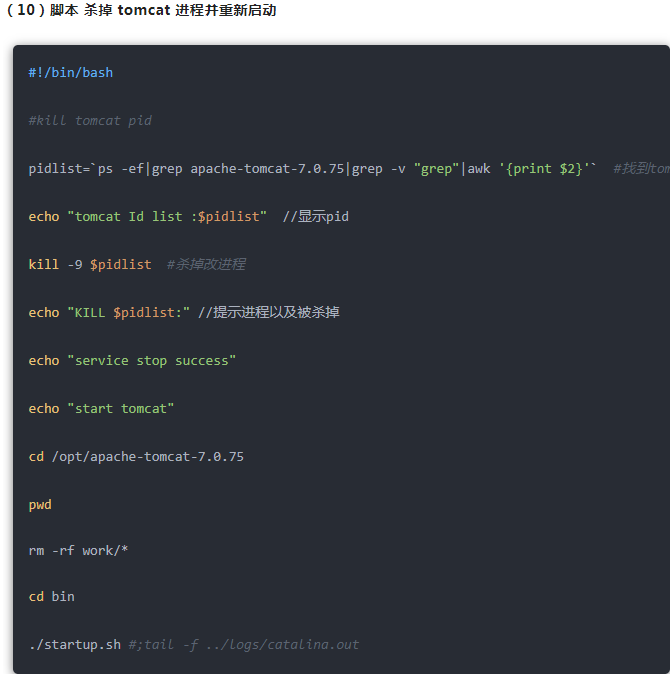Click the awk '{print $2}' expression
Image resolution: width=670 pixels, height=674 pixels.
click(x=528, y=168)
